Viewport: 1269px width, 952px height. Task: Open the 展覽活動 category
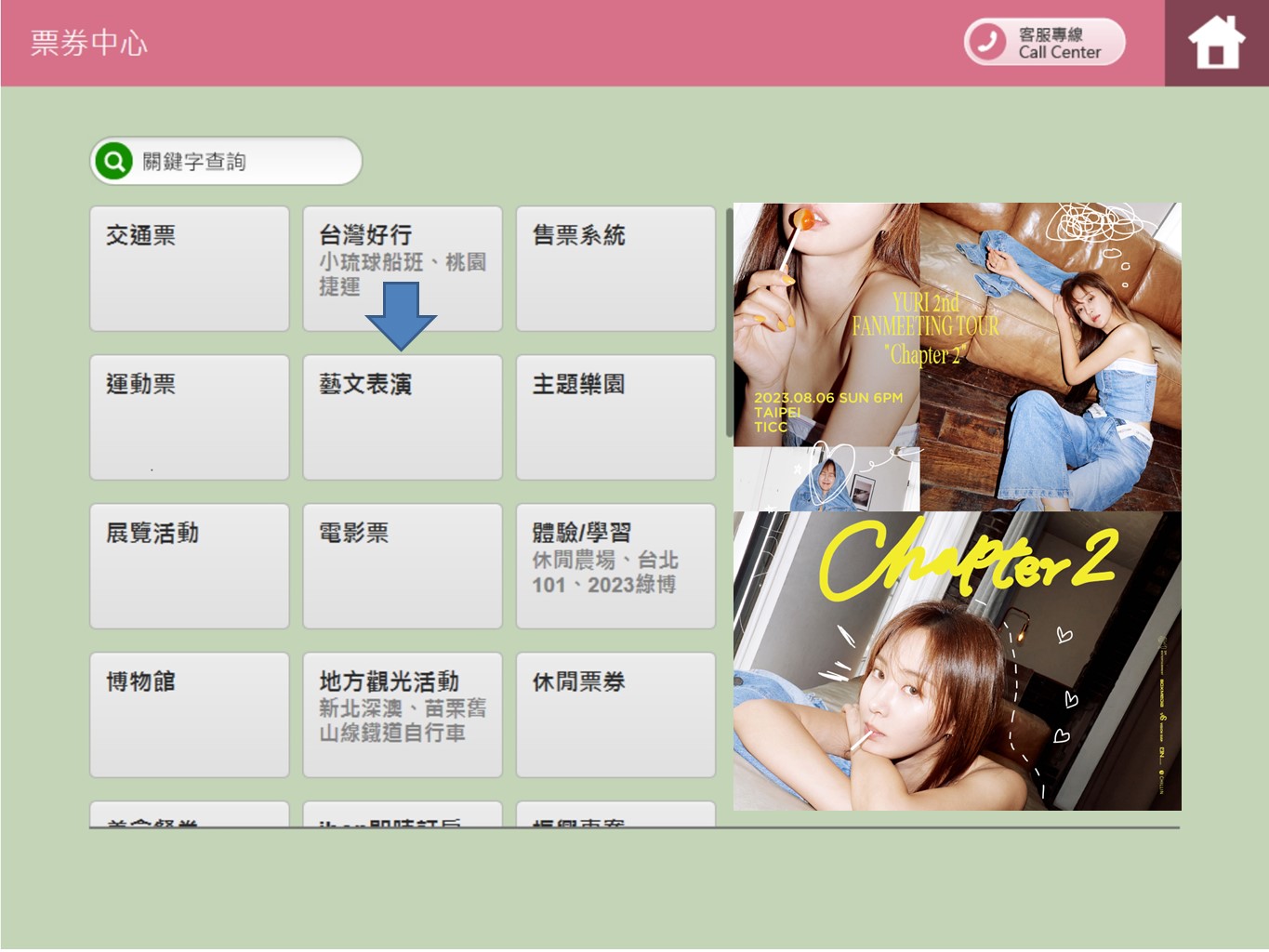coord(190,566)
